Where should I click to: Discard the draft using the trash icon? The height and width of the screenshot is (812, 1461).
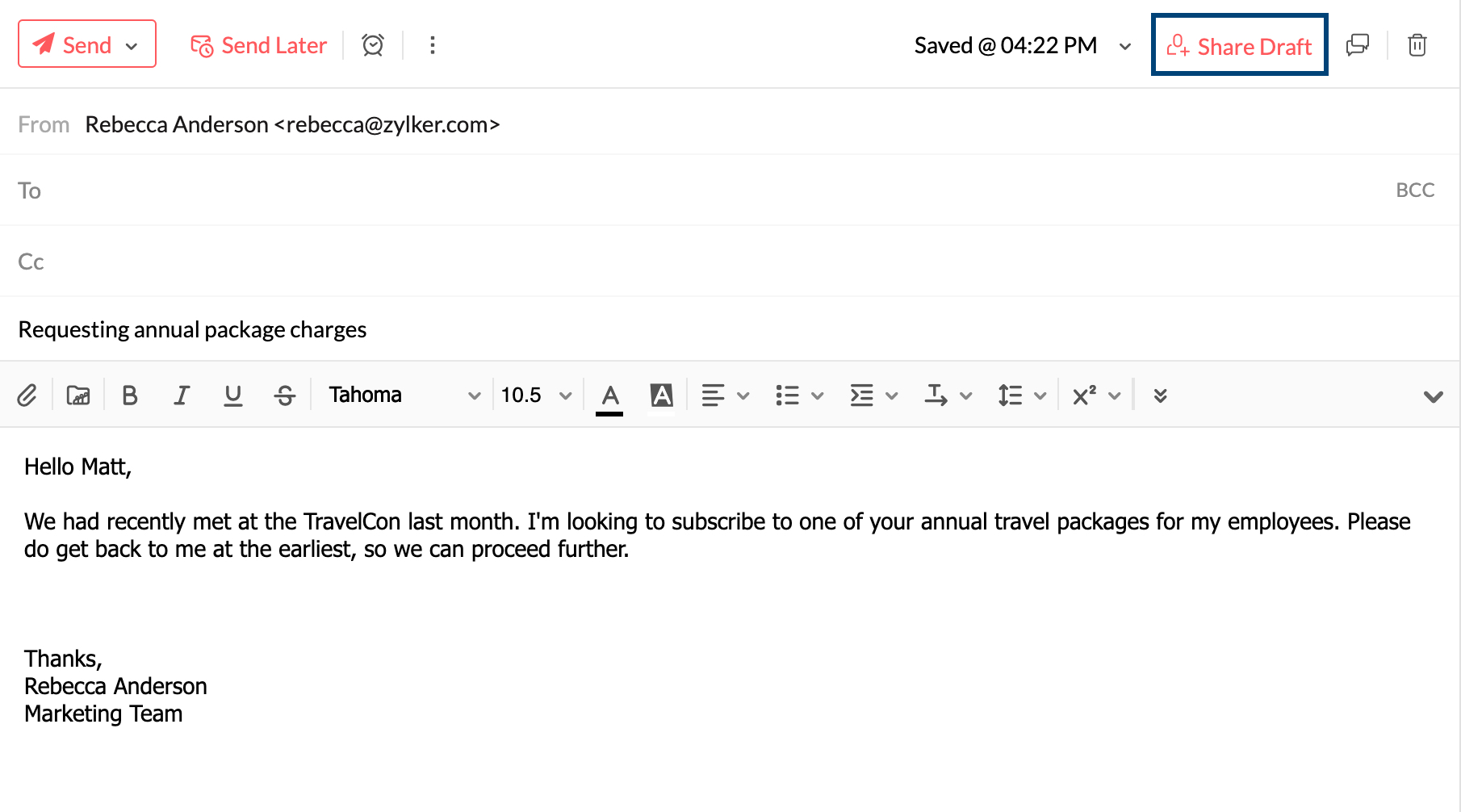click(1417, 45)
